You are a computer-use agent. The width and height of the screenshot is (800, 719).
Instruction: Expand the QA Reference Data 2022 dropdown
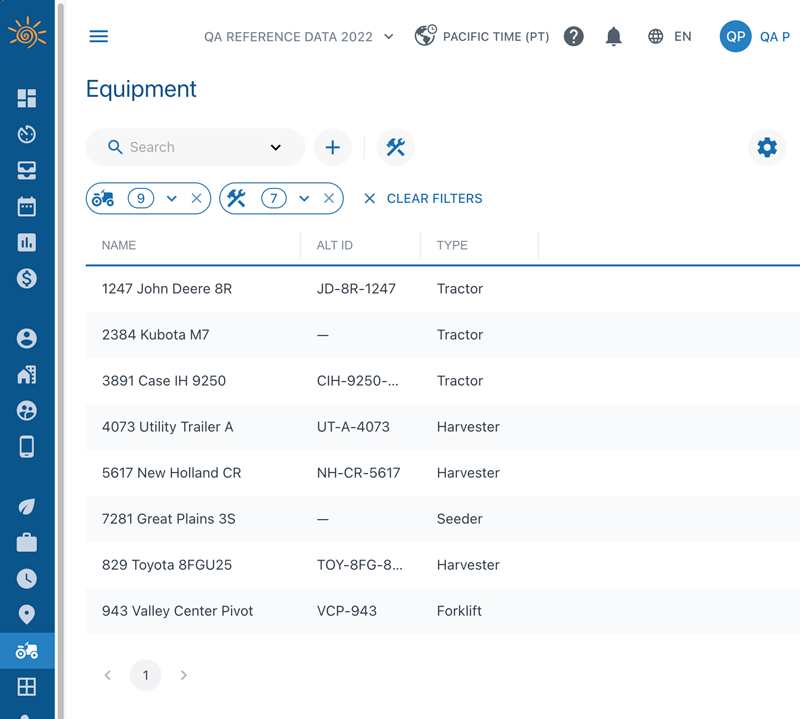299,37
